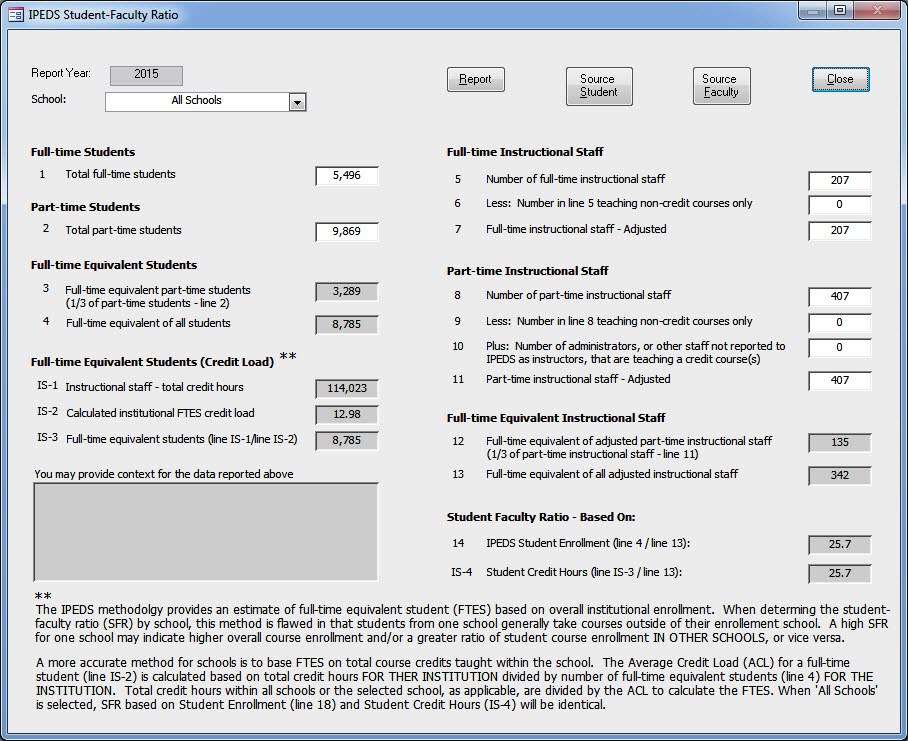Click the 'Report Year:' label
The height and width of the screenshot is (741, 908).
(61, 74)
